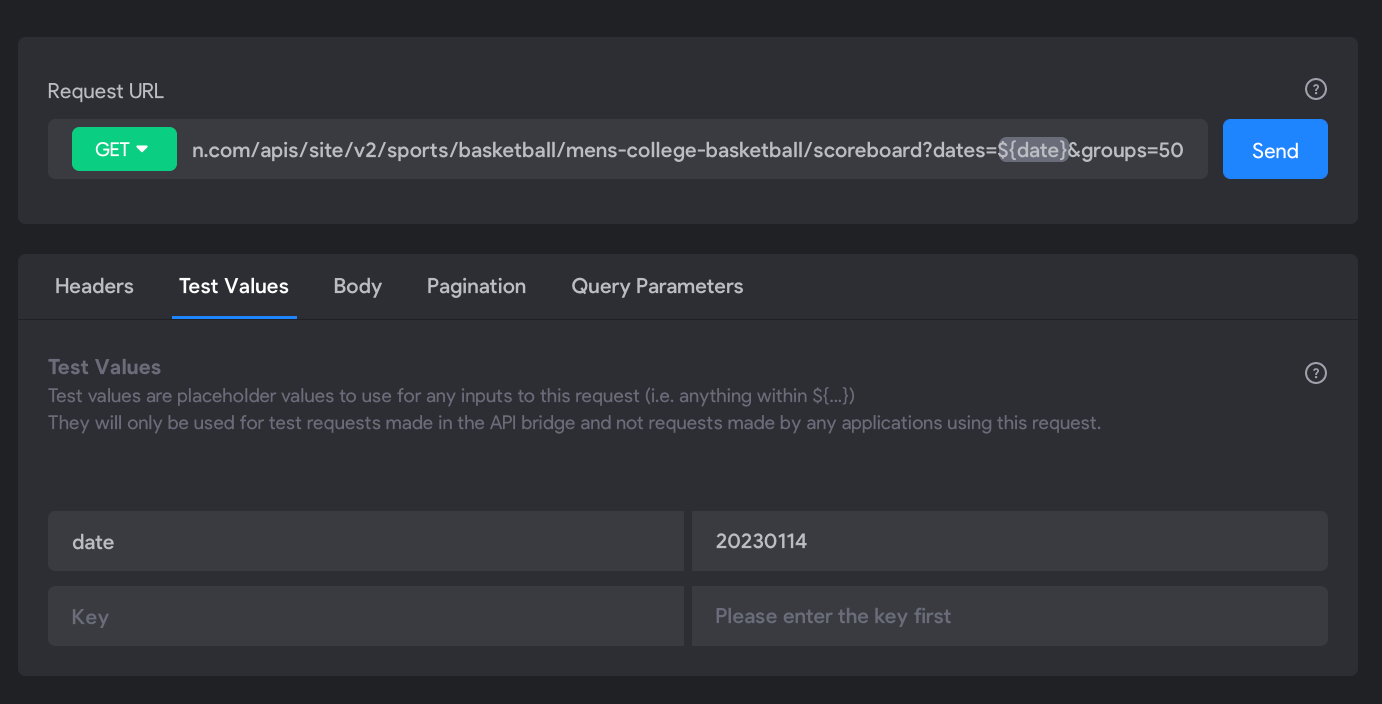The image size is (1382, 704).
Task: Select the Test Values tab
Action: [234, 286]
